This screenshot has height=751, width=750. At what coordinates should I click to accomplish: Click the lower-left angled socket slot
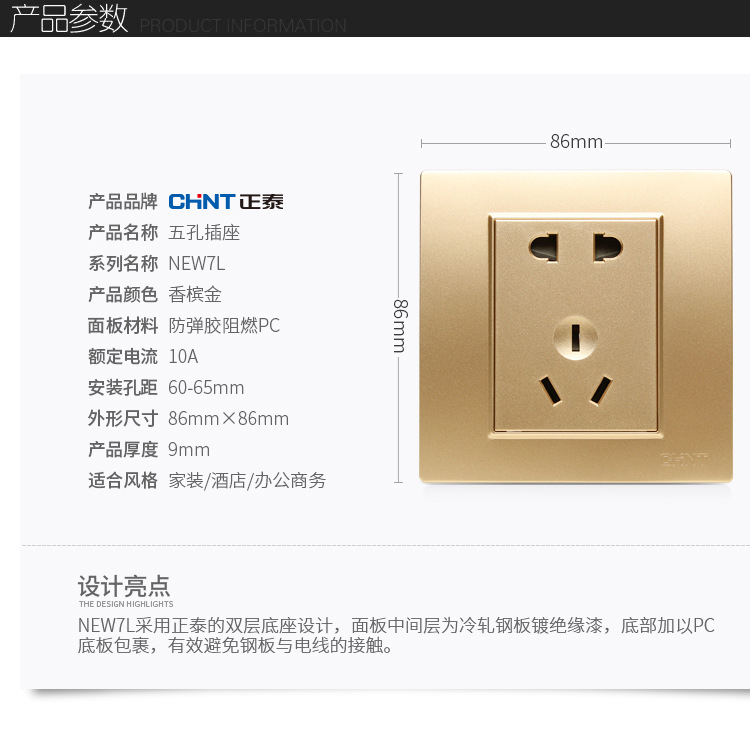[551, 391]
